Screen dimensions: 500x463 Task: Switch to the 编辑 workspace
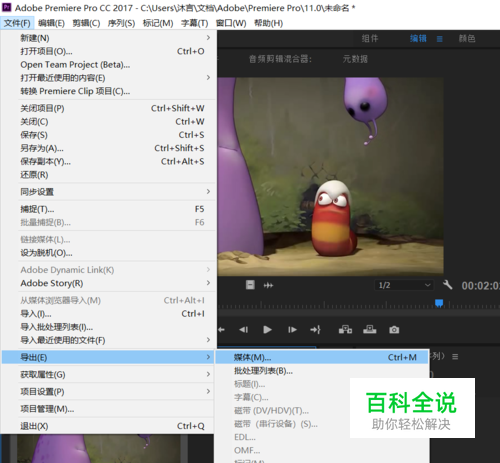(418, 39)
